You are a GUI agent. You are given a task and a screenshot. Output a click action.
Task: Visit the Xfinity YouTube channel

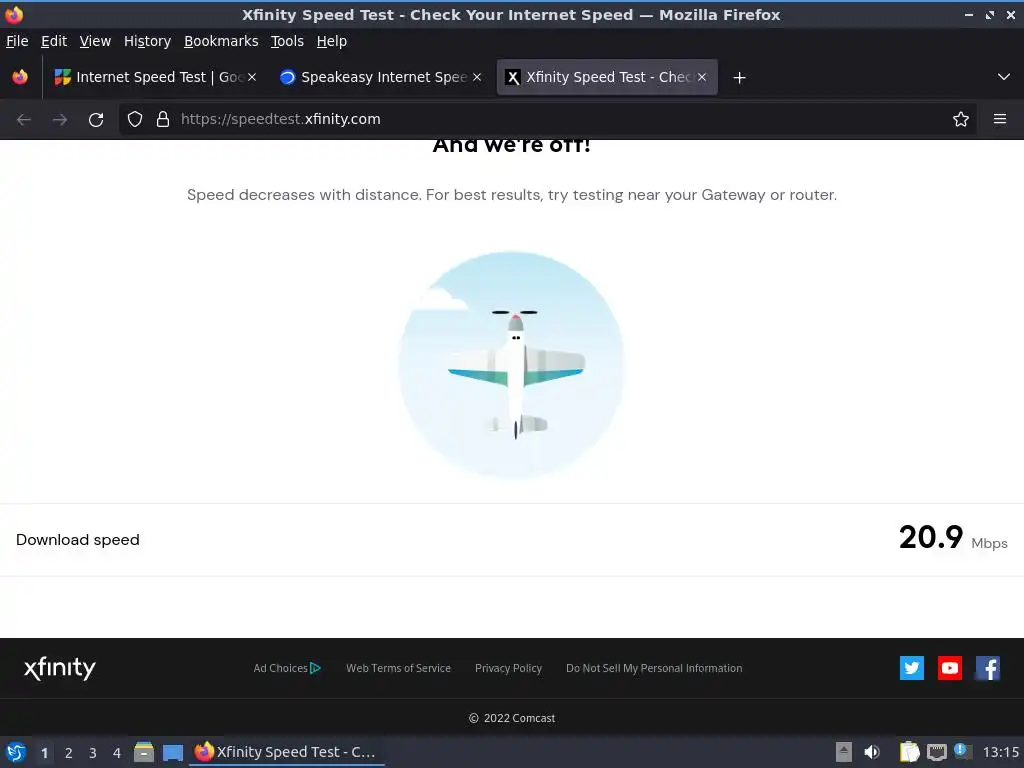point(950,668)
